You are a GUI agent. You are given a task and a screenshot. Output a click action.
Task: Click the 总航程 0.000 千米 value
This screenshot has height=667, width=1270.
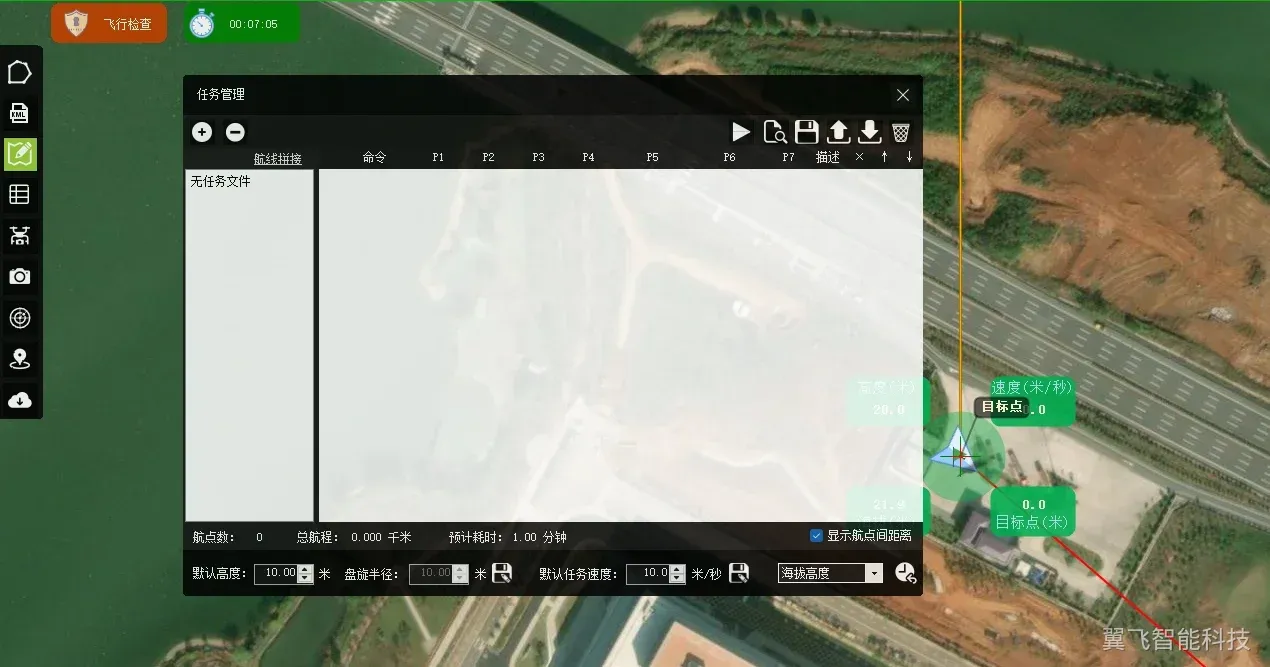(x=381, y=537)
